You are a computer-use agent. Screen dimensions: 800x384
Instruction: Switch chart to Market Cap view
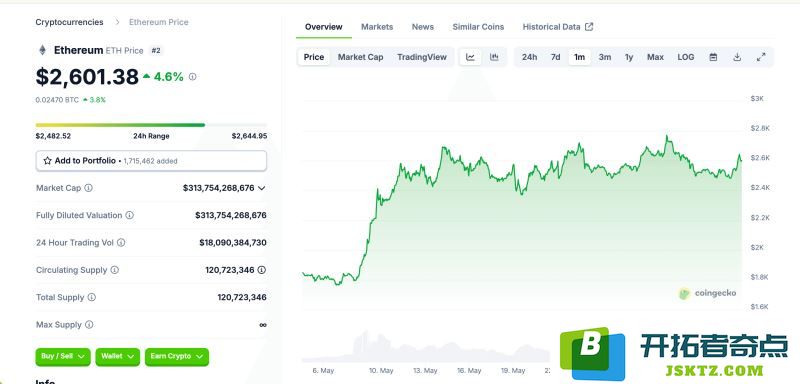[360, 57]
